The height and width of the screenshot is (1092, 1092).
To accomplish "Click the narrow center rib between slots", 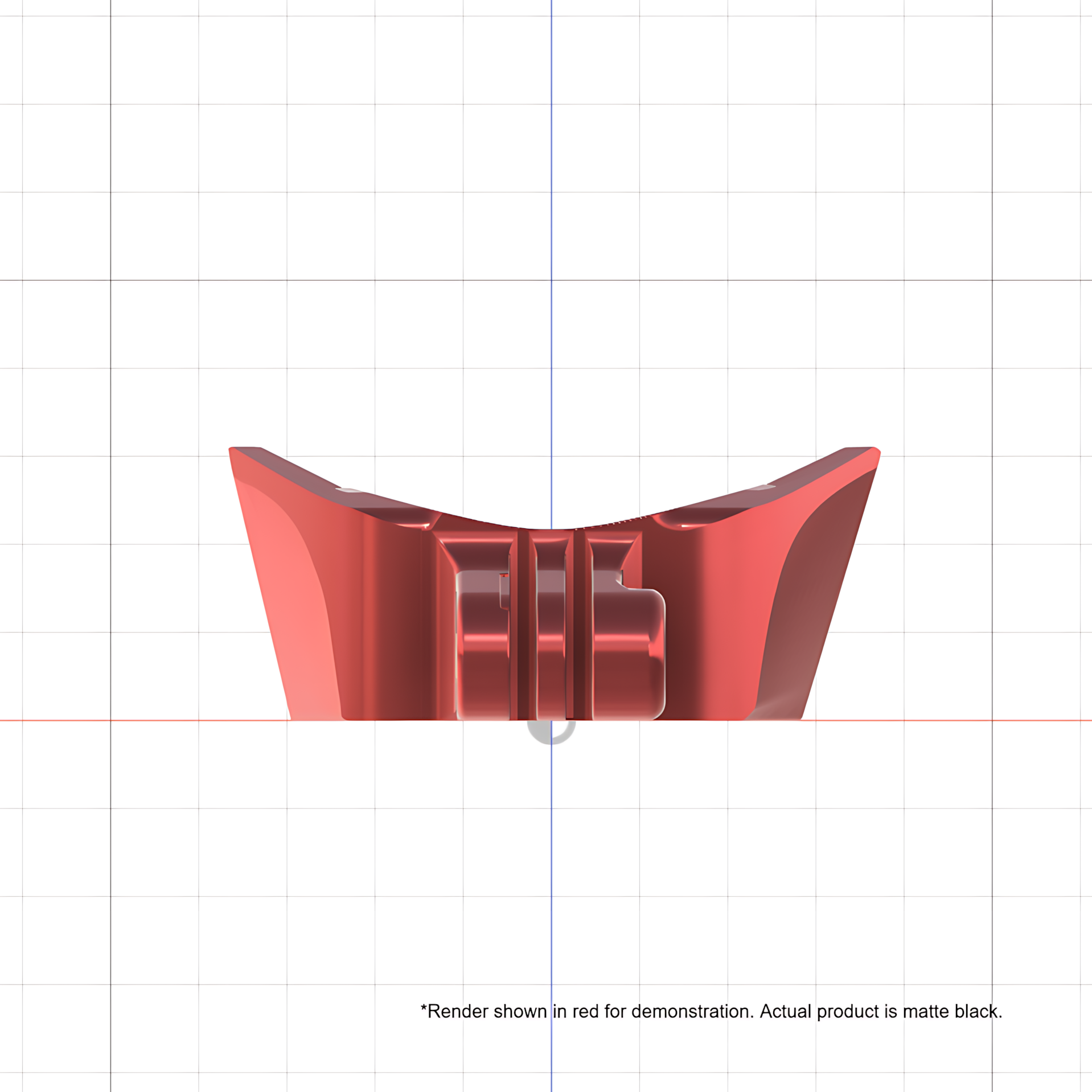I will click(x=551, y=626).
